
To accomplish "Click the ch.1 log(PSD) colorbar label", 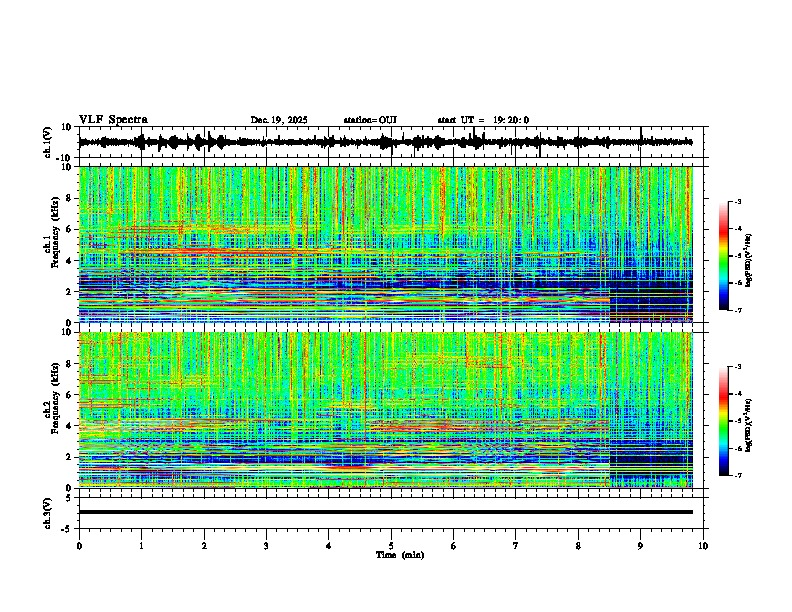I will [749, 261].
